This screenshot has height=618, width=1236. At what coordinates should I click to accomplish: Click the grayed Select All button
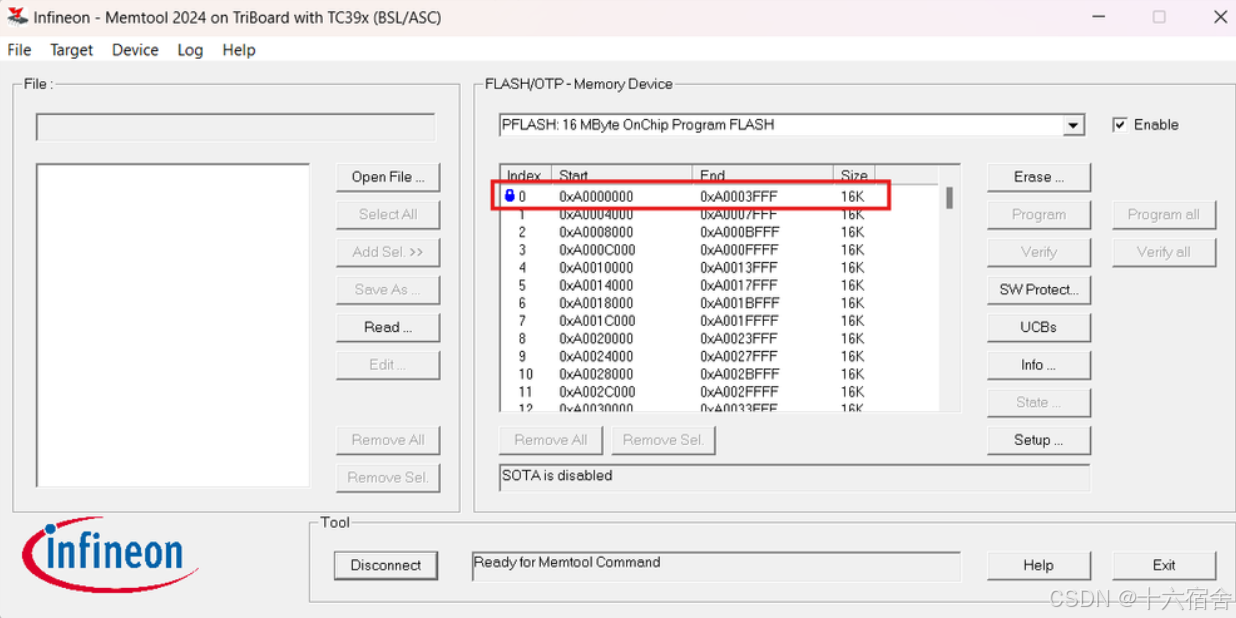pyautogui.click(x=388, y=214)
